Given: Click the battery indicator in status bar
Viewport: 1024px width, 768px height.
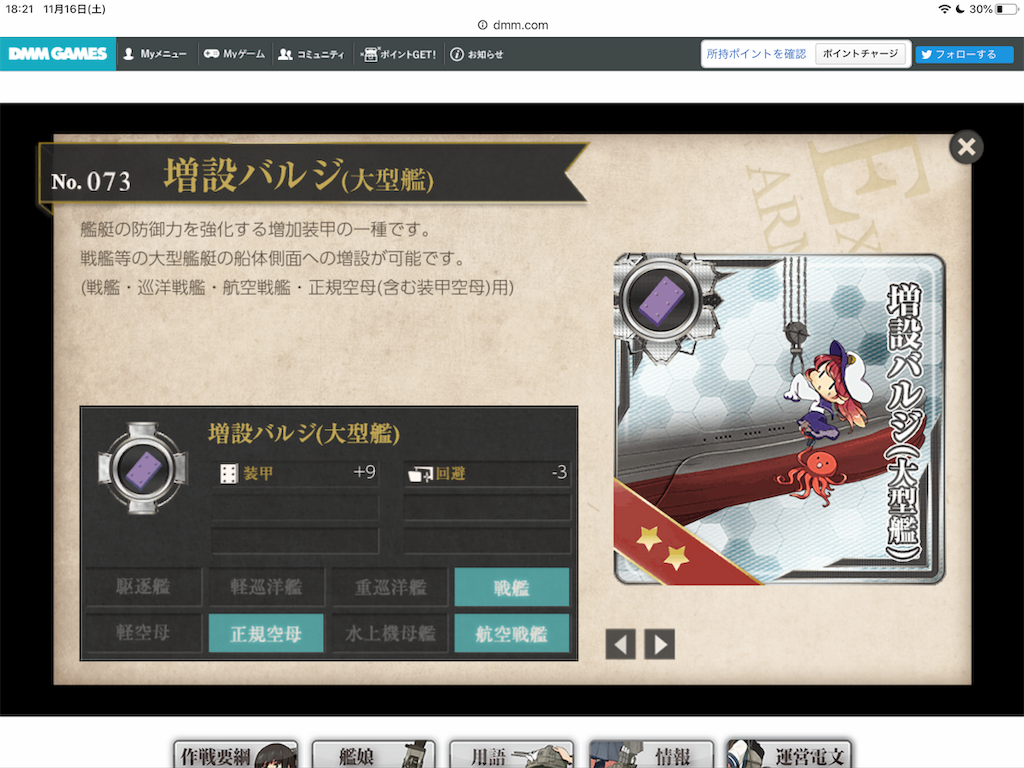Looking at the screenshot, I should click(x=1006, y=9).
